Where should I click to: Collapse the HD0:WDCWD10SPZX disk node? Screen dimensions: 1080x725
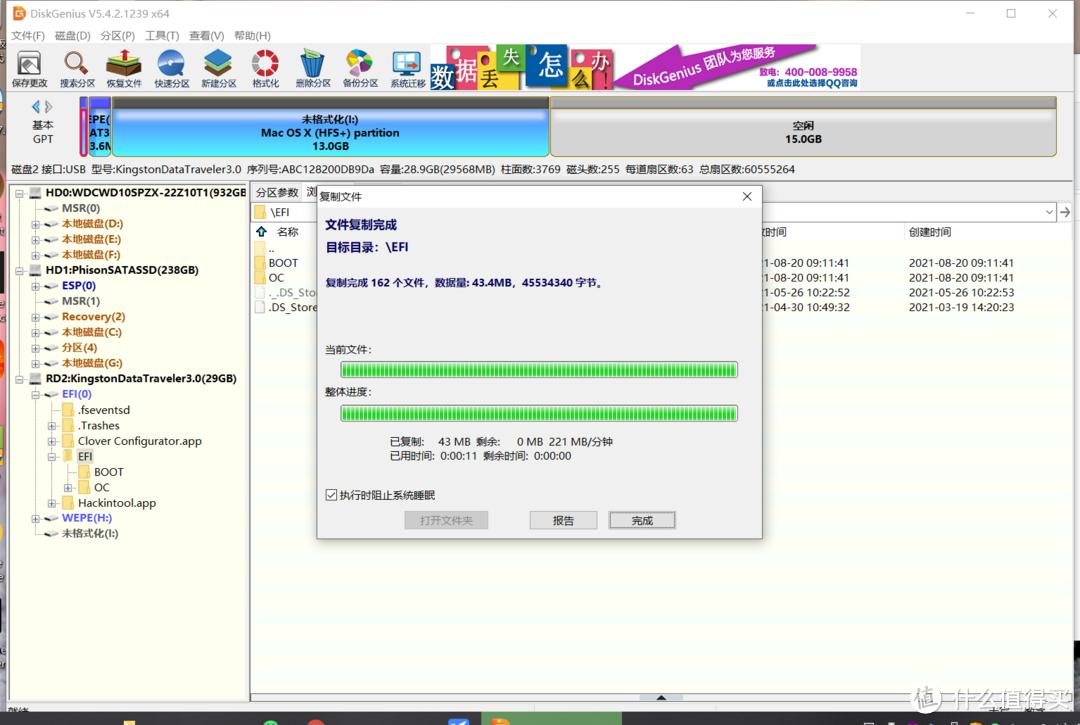pyautogui.click(x=20, y=193)
